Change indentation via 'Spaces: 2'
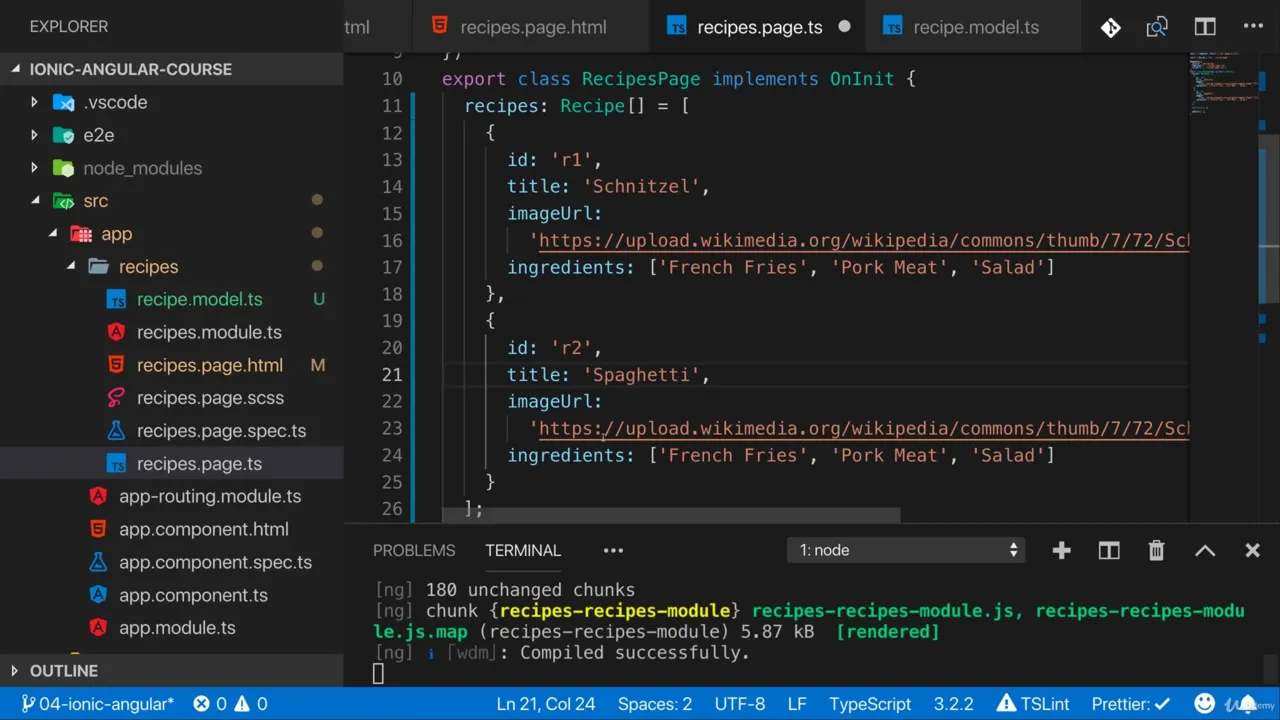This screenshot has height=720, width=1280. pos(655,704)
